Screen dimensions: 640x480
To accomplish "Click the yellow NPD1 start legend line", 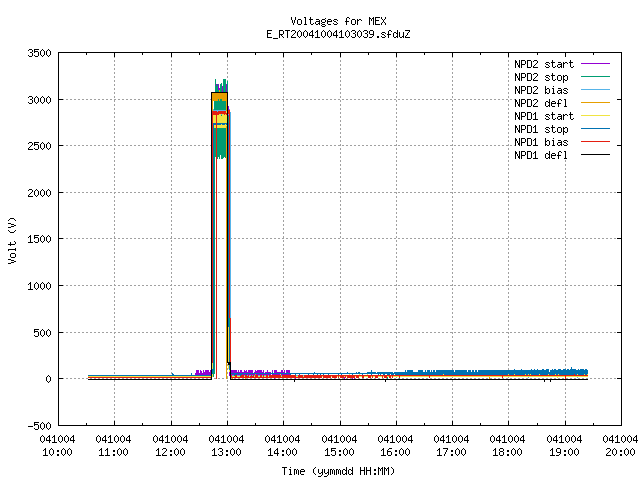I will click(x=596, y=116).
